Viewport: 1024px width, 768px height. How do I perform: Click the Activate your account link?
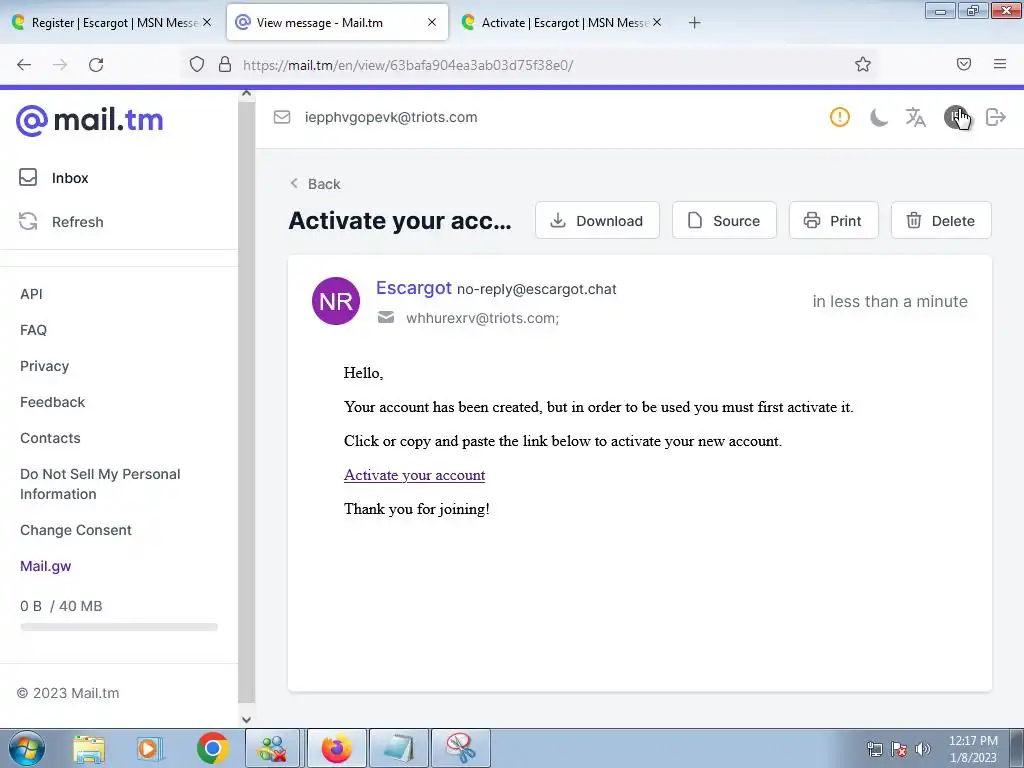point(414,475)
